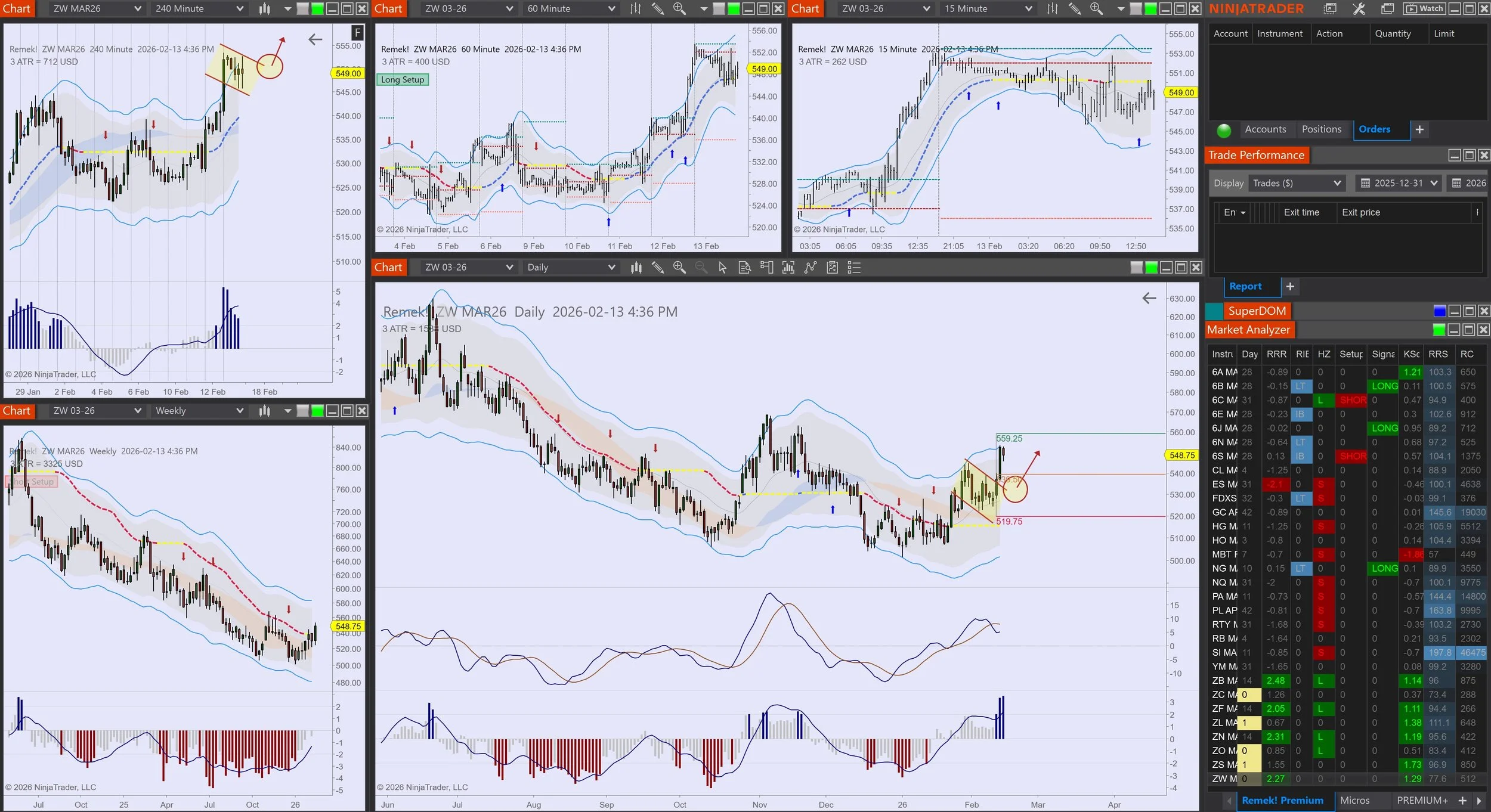Open chart properties list icon in Daily toolbar
Viewport: 1491px width, 812px height.
854,268
